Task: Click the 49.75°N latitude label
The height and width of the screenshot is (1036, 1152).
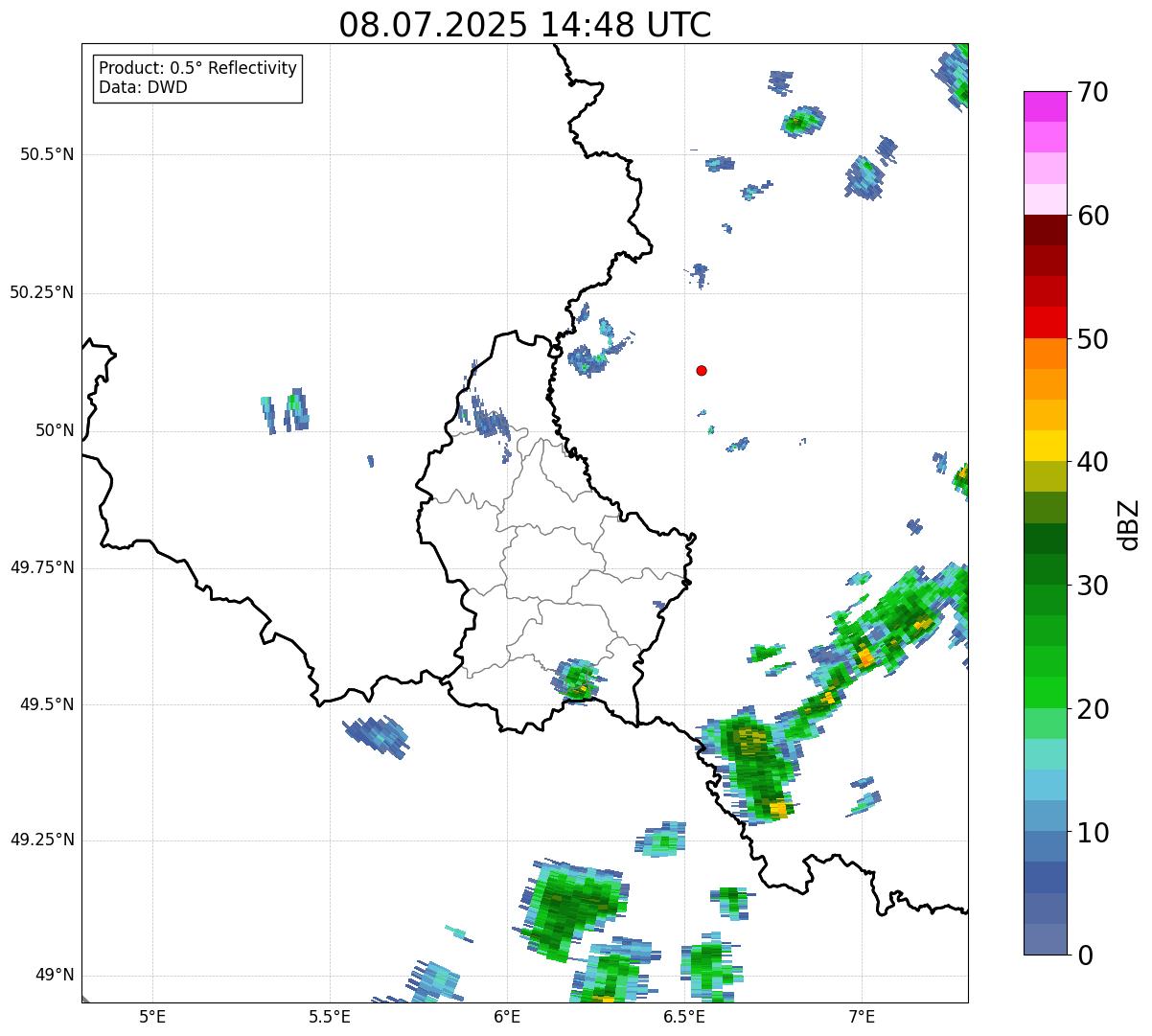Action: coord(41,567)
